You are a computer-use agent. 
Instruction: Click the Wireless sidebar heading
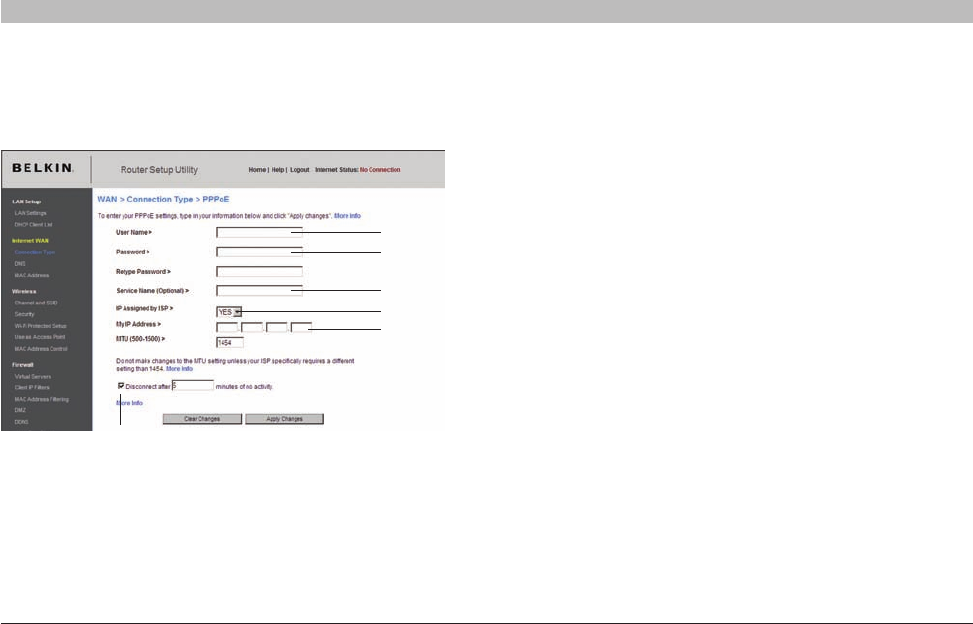(x=24, y=291)
